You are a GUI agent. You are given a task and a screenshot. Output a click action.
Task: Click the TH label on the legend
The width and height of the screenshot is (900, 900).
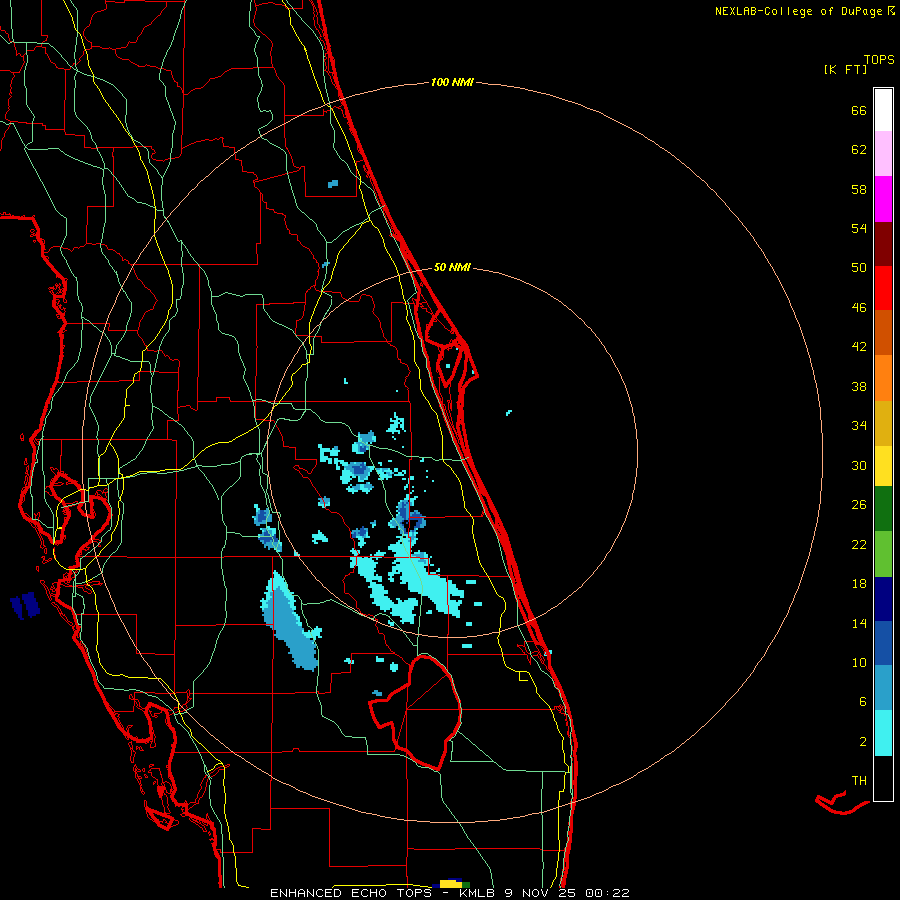tap(859, 781)
